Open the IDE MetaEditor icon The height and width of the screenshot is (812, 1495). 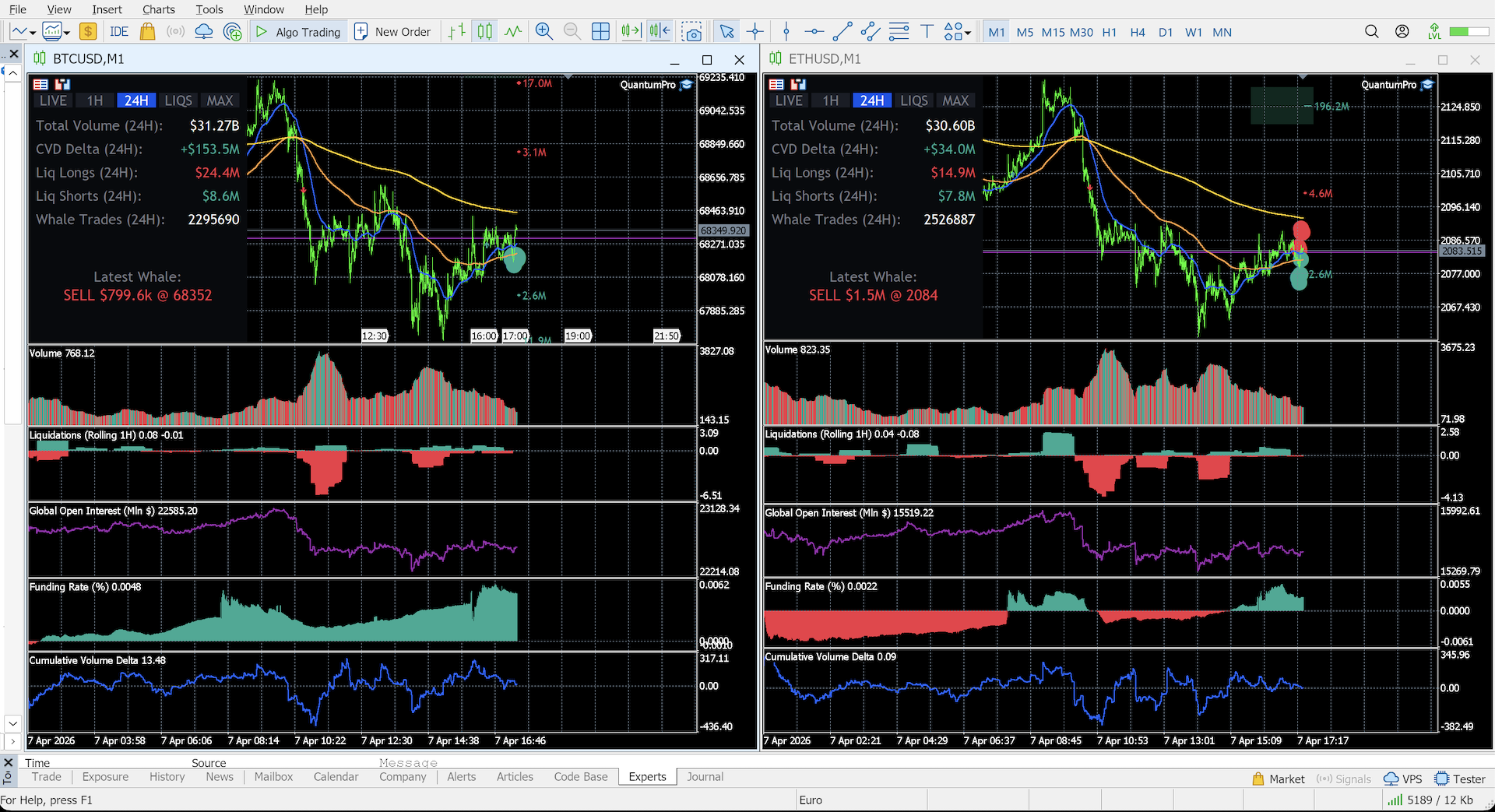(x=119, y=32)
